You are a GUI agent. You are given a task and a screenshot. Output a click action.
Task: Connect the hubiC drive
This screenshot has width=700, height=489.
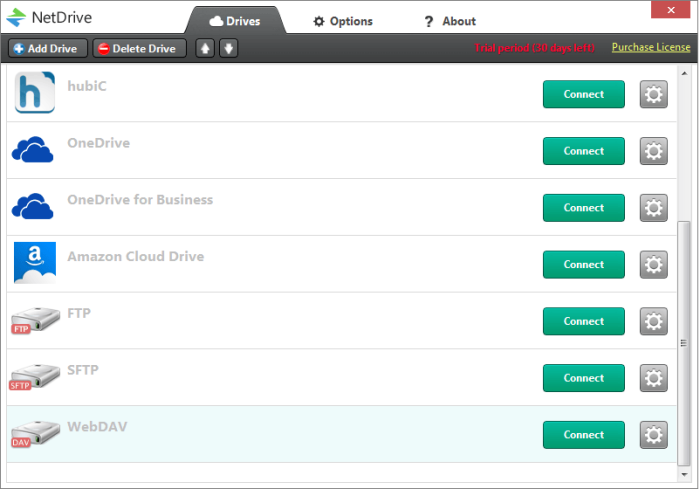coord(584,94)
